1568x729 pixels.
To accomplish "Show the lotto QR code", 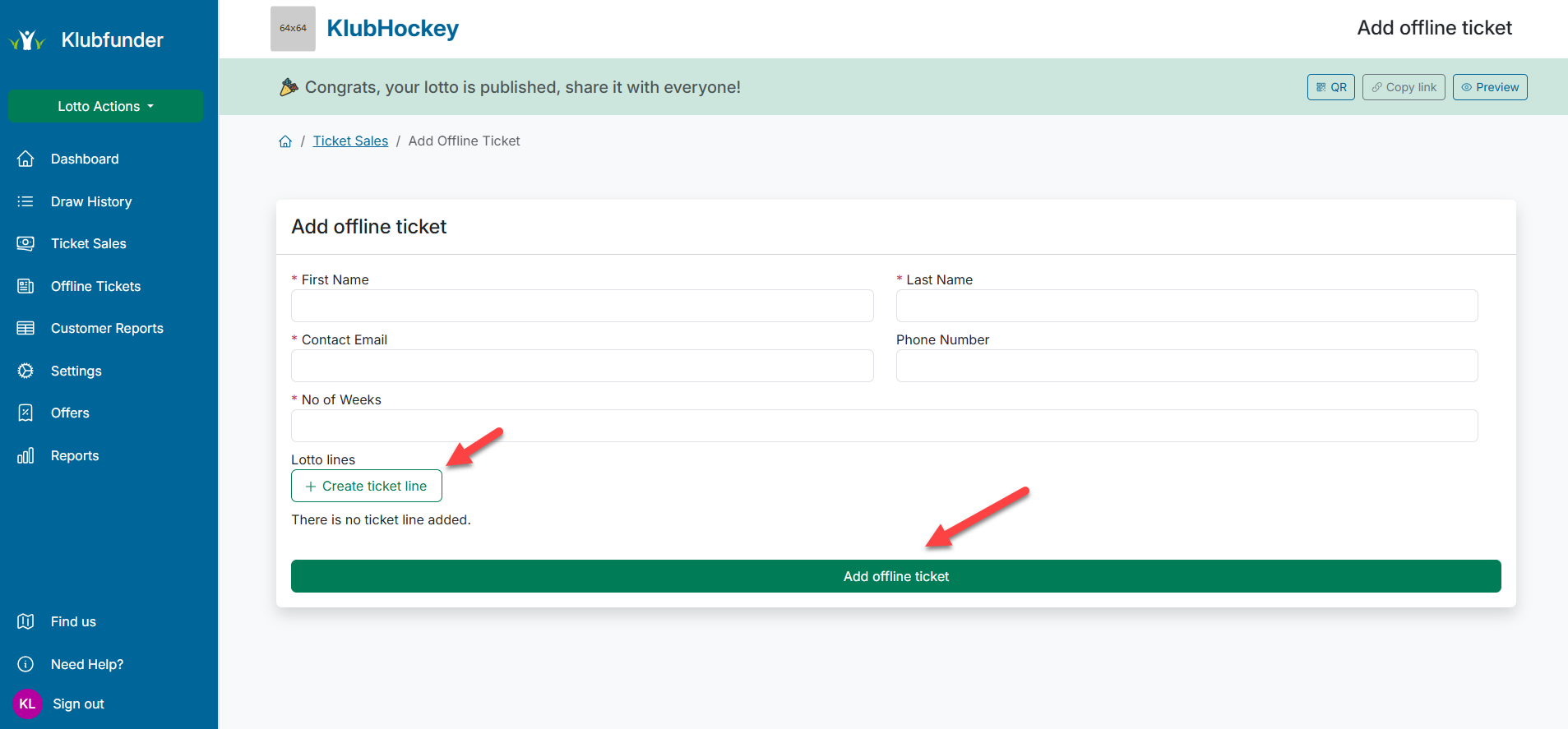I will pos(1330,87).
